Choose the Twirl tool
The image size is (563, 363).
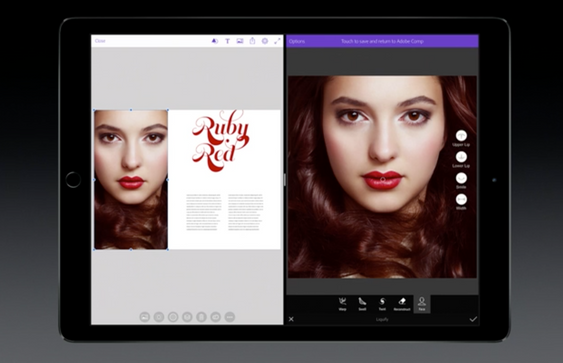[x=382, y=304]
